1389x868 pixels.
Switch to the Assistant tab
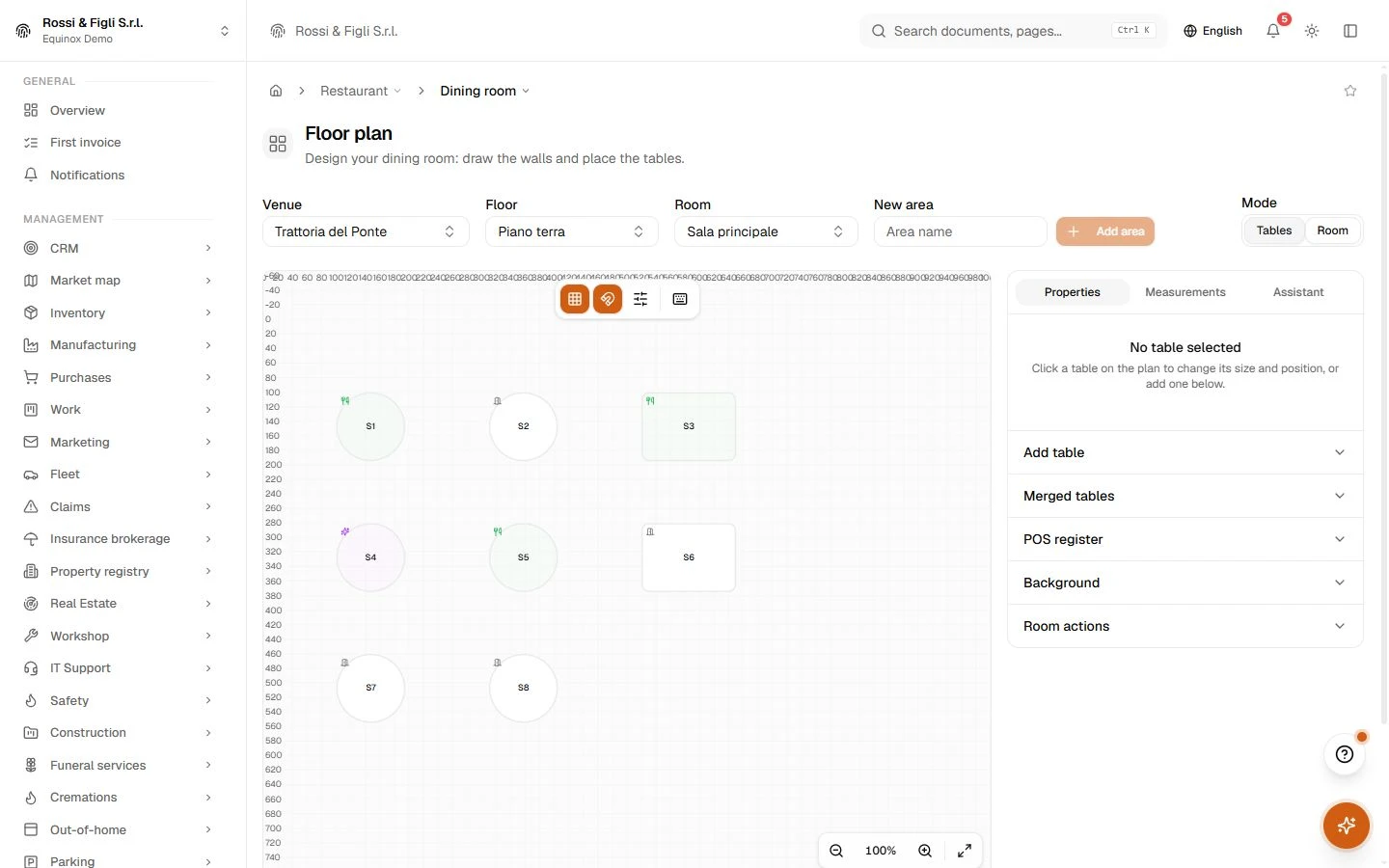[1298, 292]
